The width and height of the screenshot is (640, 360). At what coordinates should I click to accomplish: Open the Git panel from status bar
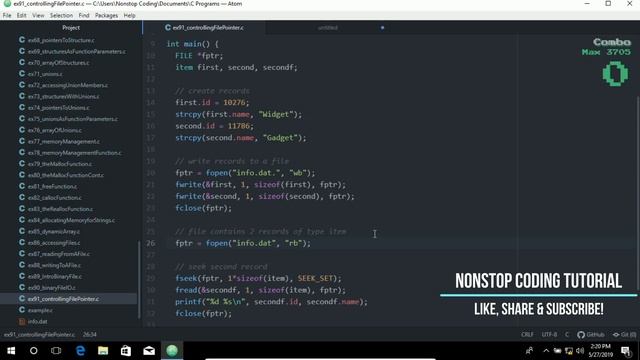pos(624,335)
